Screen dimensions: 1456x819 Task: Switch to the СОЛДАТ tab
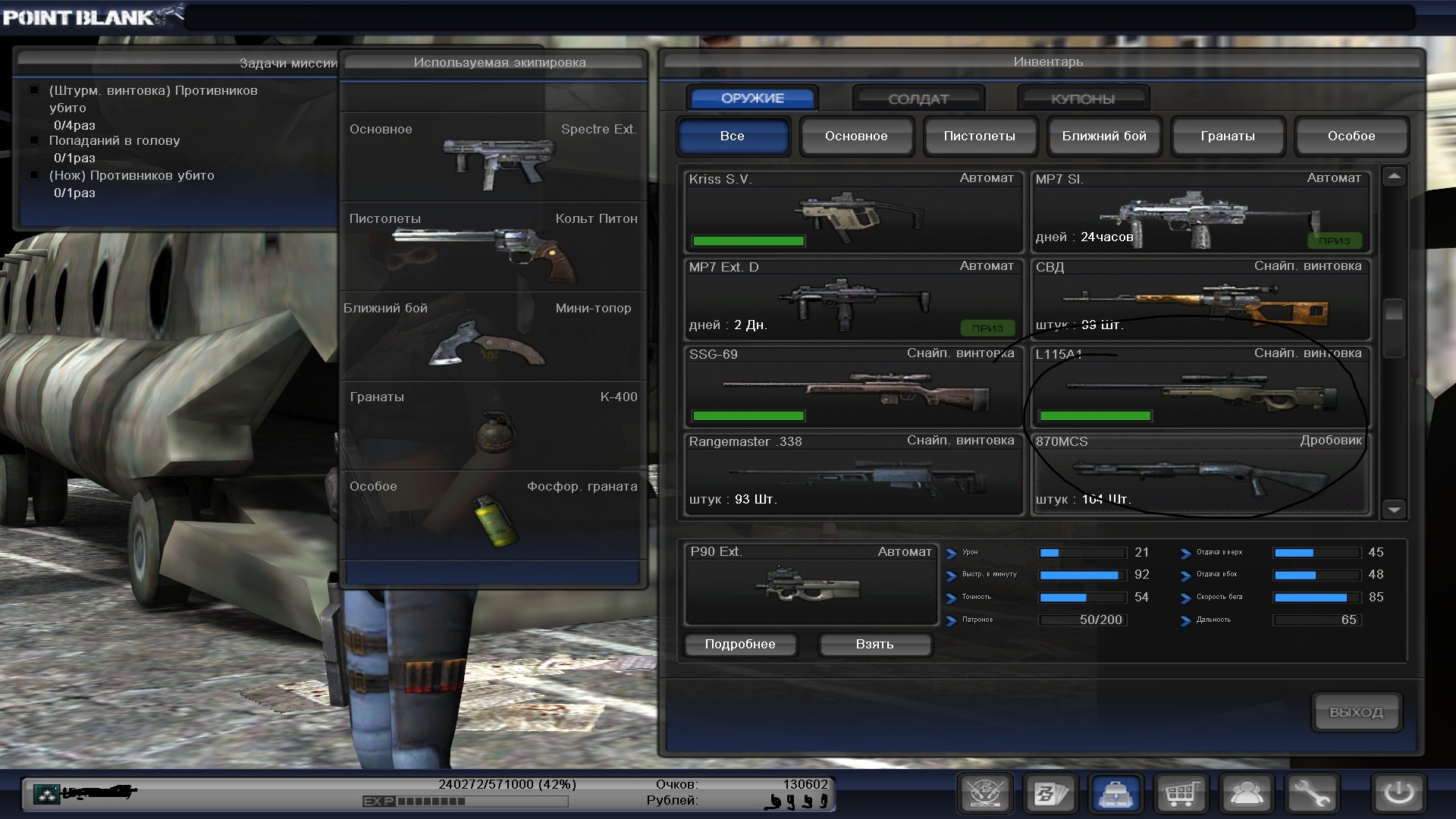tap(918, 99)
